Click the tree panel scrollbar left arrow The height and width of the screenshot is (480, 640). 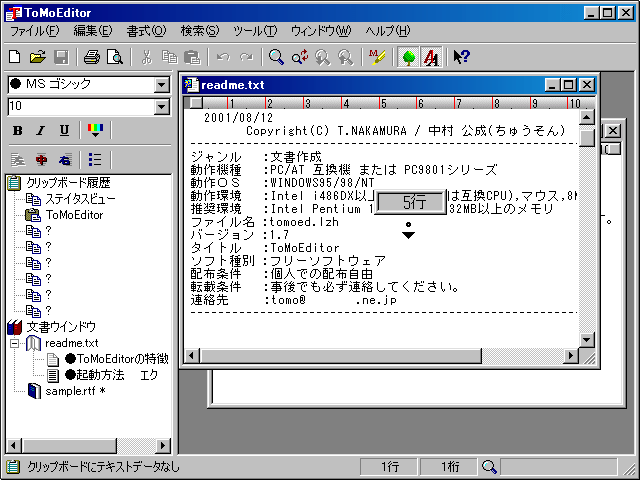13,445
